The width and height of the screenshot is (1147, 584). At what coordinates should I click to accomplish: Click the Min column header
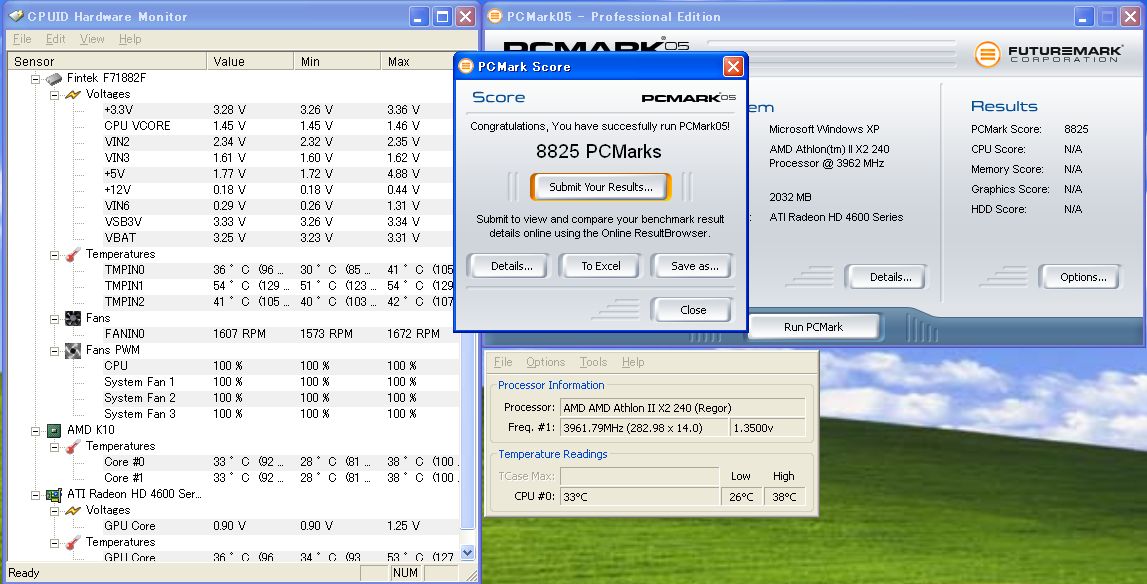pos(337,61)
